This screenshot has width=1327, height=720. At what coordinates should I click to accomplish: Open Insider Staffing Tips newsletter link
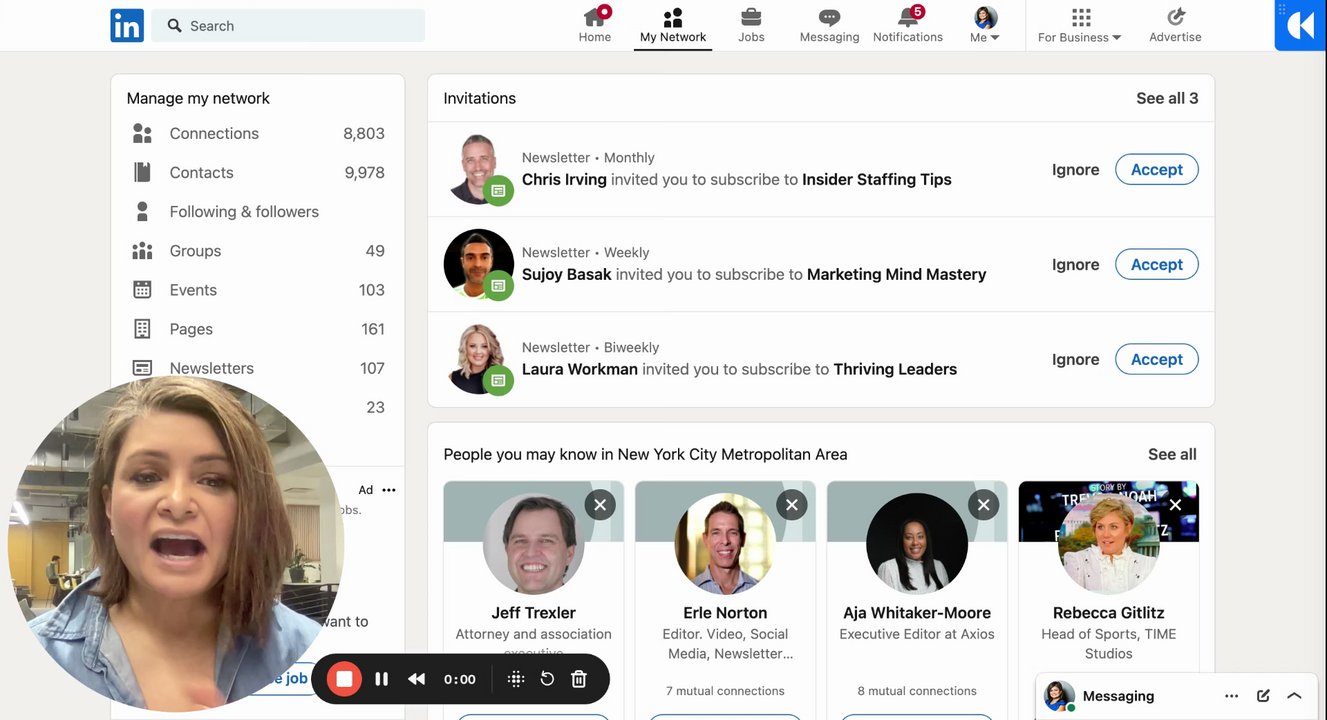[x=877, y=180]
